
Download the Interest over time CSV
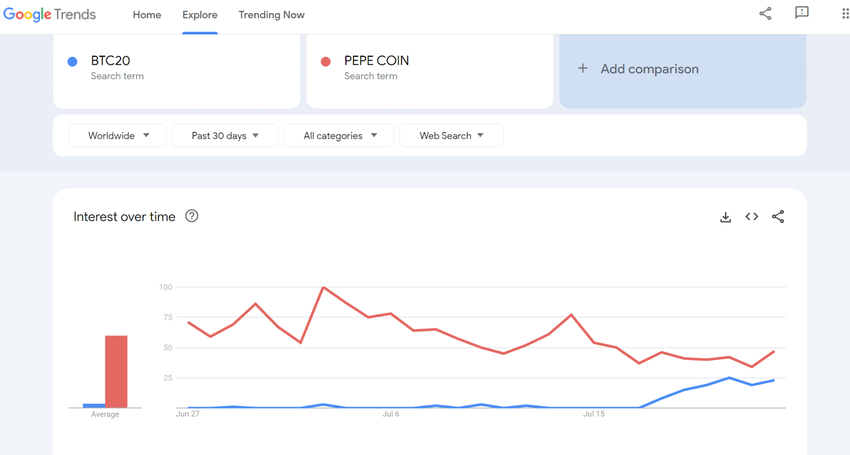point(726,217)
